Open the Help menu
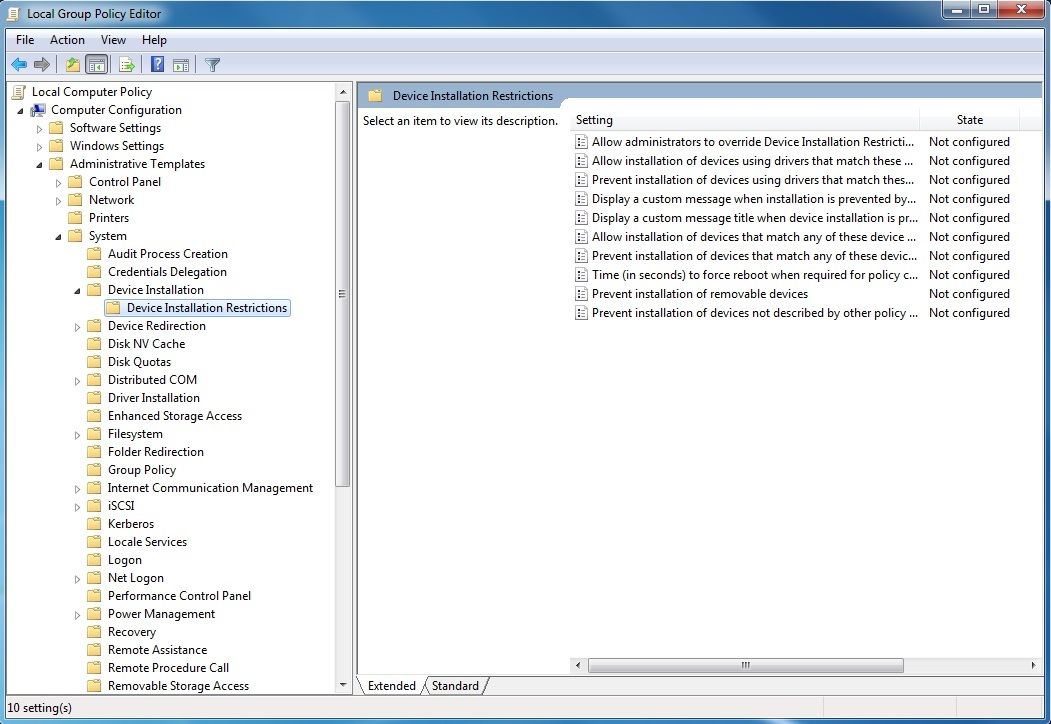This screenshot has height=724, width=1051. [154, 40]
